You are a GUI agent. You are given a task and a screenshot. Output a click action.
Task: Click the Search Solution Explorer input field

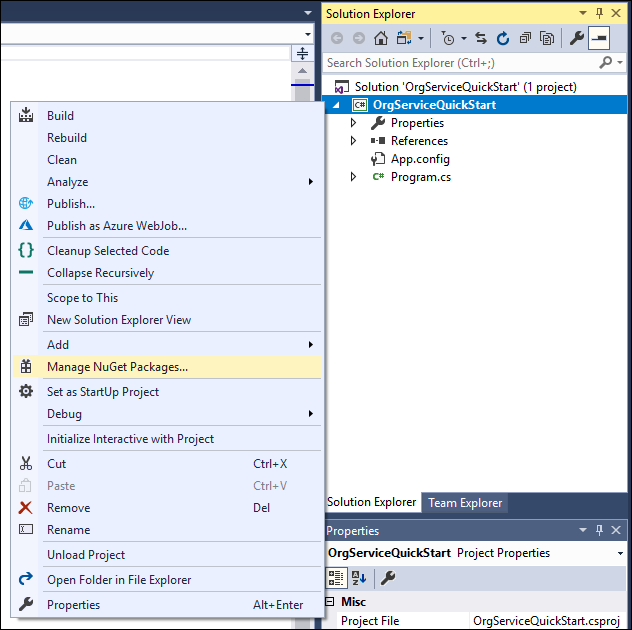[462, 62]
